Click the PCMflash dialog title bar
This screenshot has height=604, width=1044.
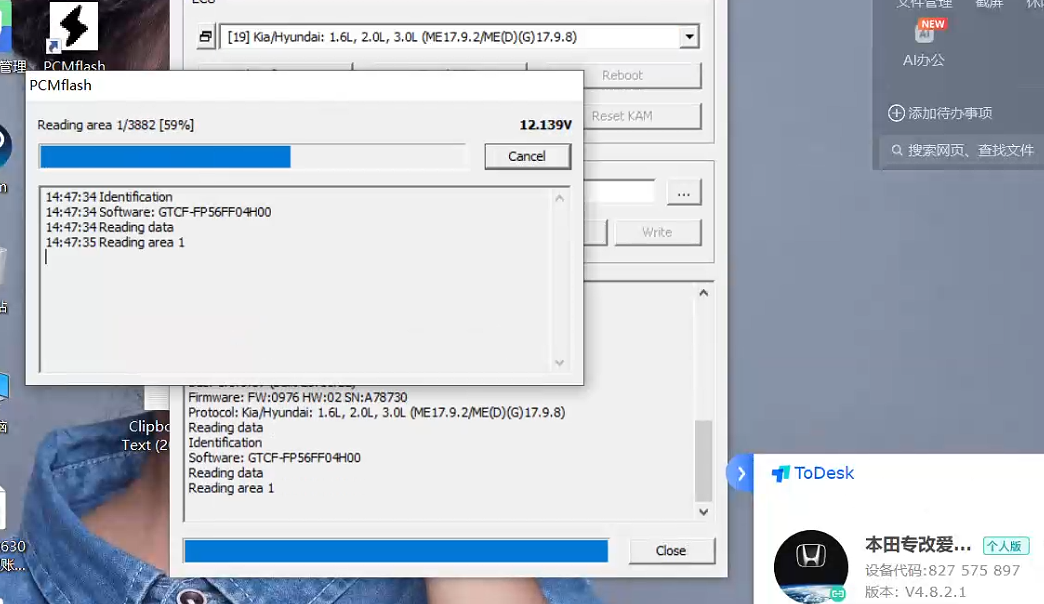click(x=304, y=85)
